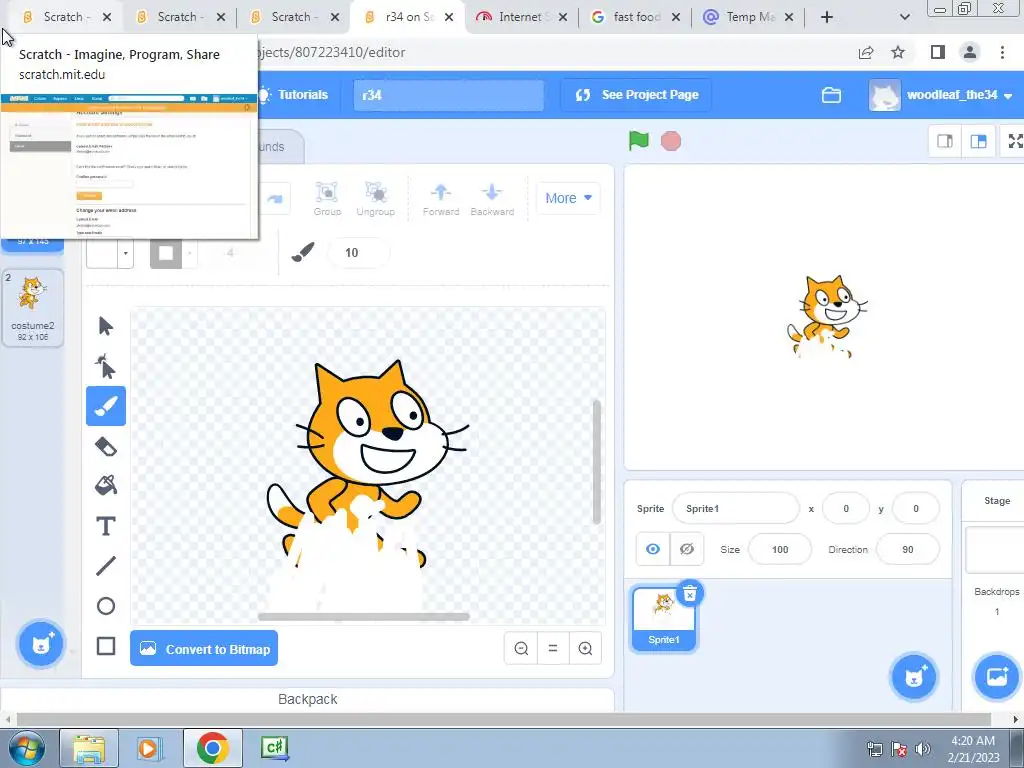Screen dimensions: 1024x768
Task: Click See Project Page
Action: click(x=636, y=95)
